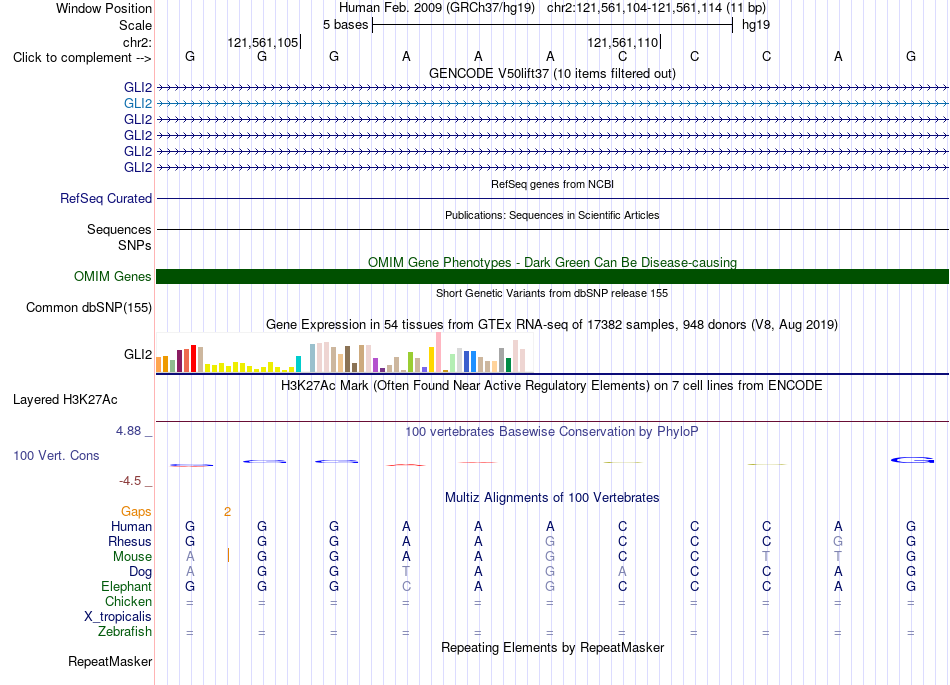This screenshot has height=685, width=950.
Task: Click the 121,561,110 position marker on ruler
Action: (623, 42)
